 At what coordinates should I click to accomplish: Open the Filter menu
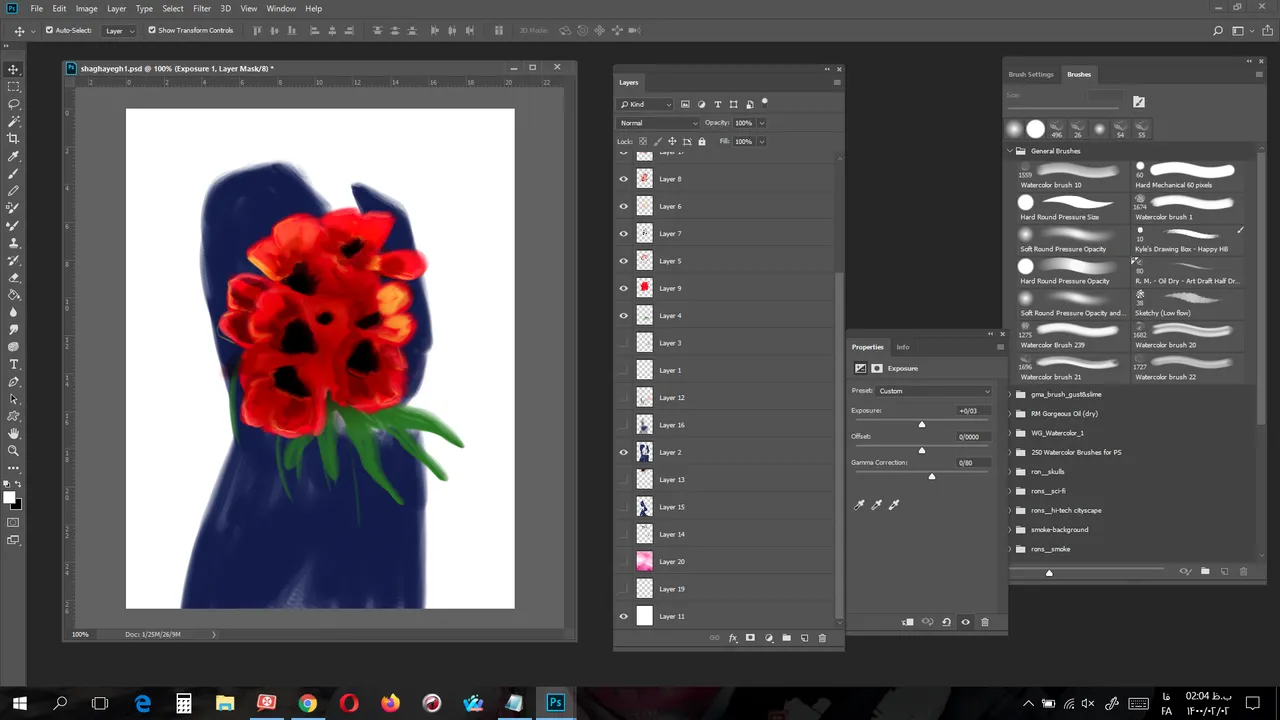202,8
